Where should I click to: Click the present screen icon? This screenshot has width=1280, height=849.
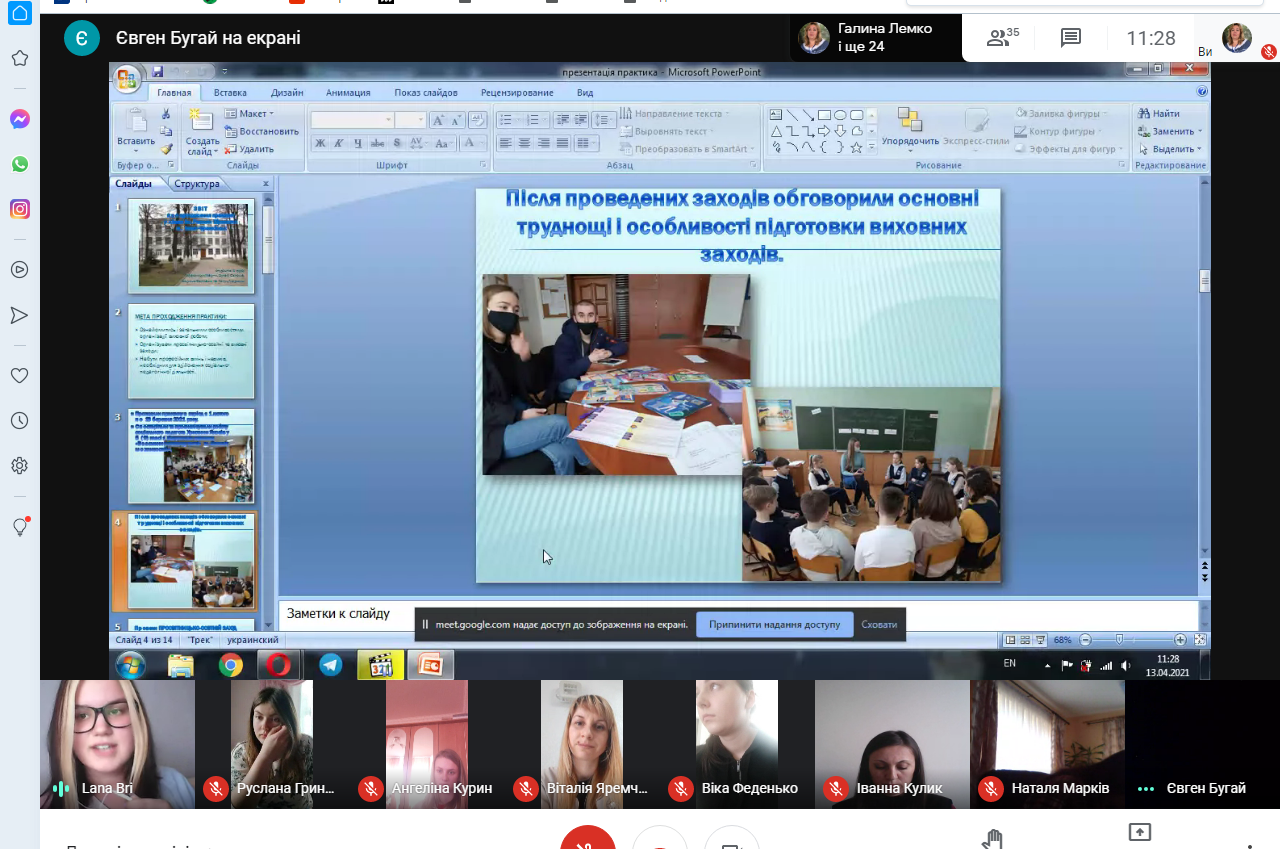coord(1139,833)
